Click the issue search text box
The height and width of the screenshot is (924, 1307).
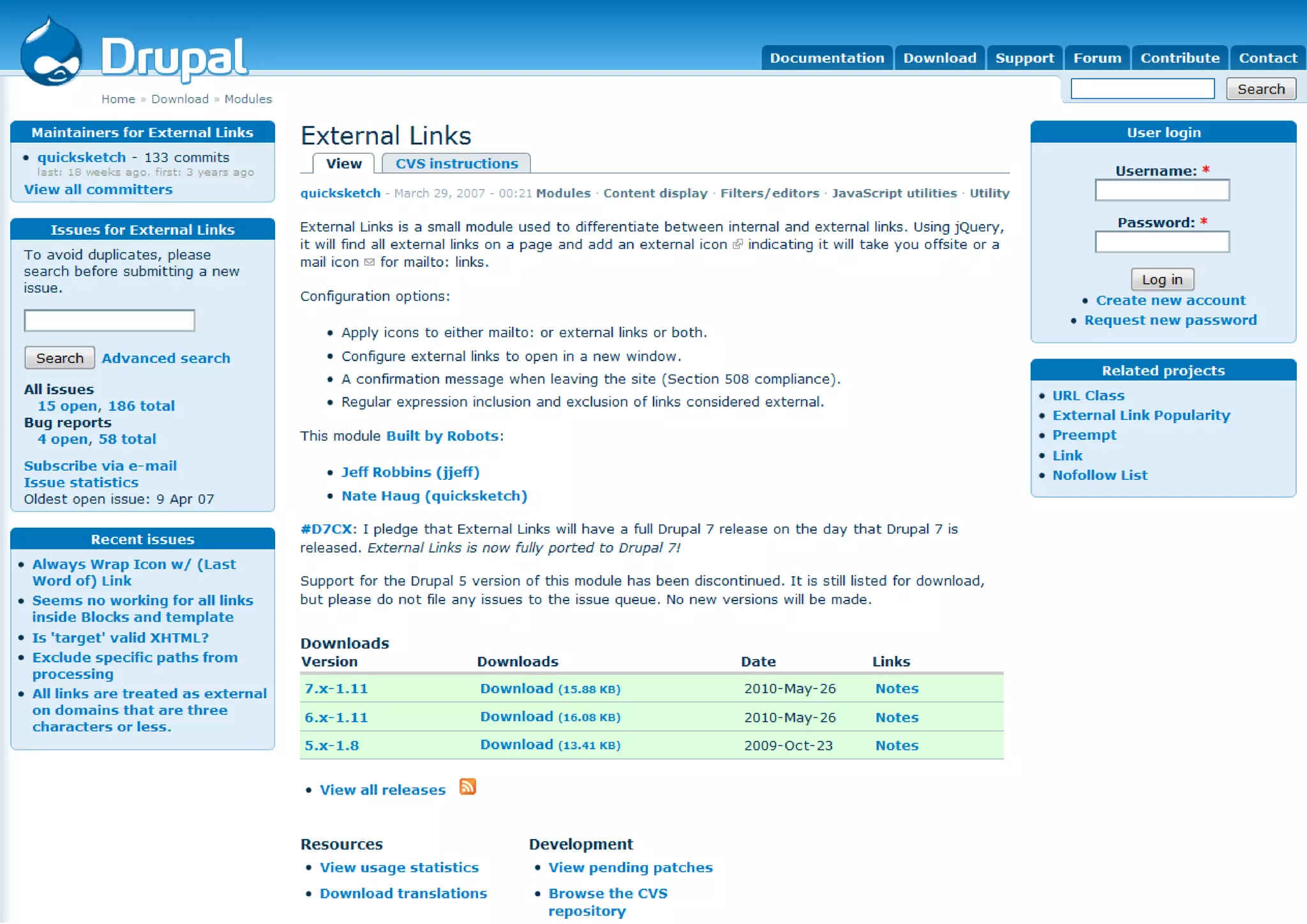coord(109,320)
